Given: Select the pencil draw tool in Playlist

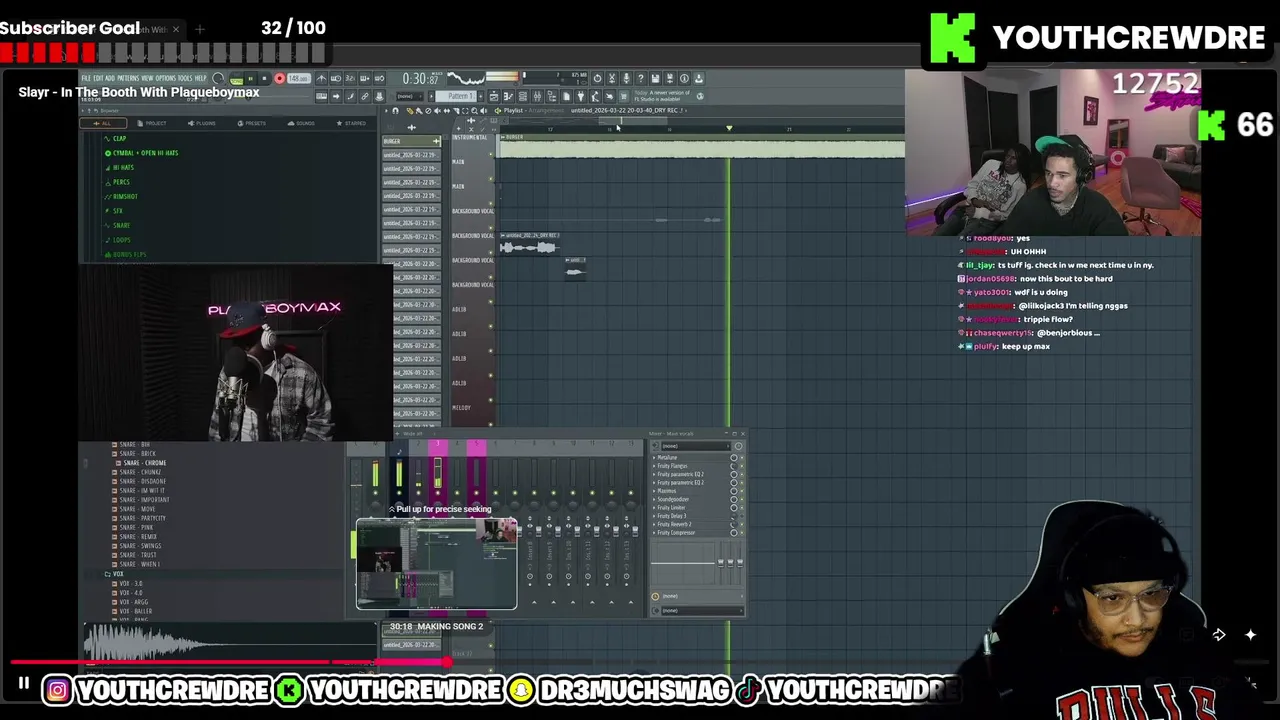Looking at the screenshot, I should click(410, 111).
